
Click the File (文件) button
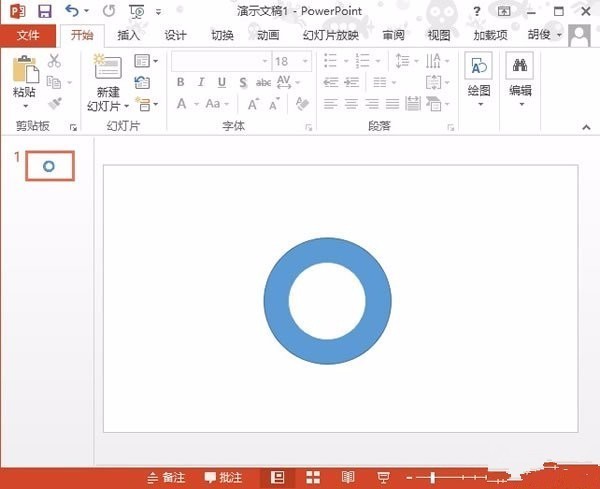[28, 35]
